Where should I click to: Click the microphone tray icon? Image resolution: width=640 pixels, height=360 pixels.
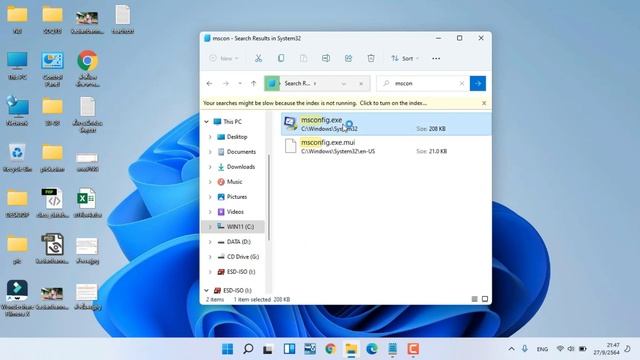524,349
